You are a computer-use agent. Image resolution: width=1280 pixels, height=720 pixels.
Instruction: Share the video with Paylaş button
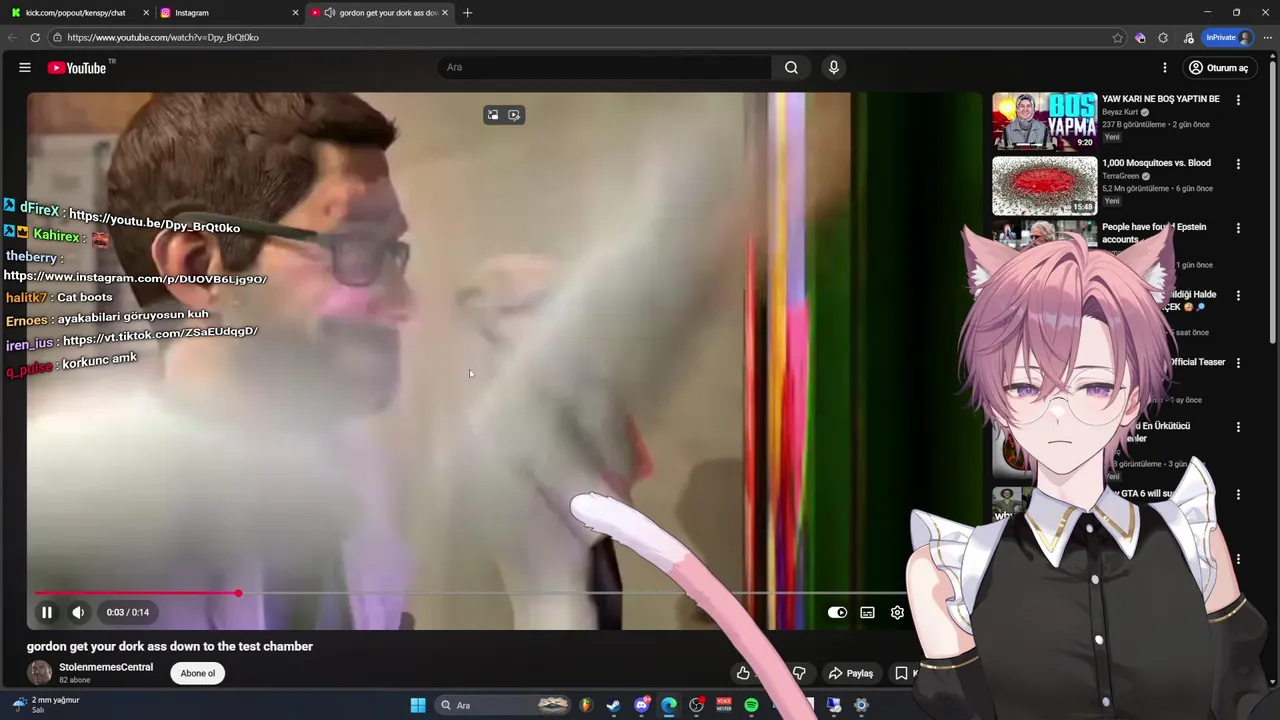click(851, 673)
